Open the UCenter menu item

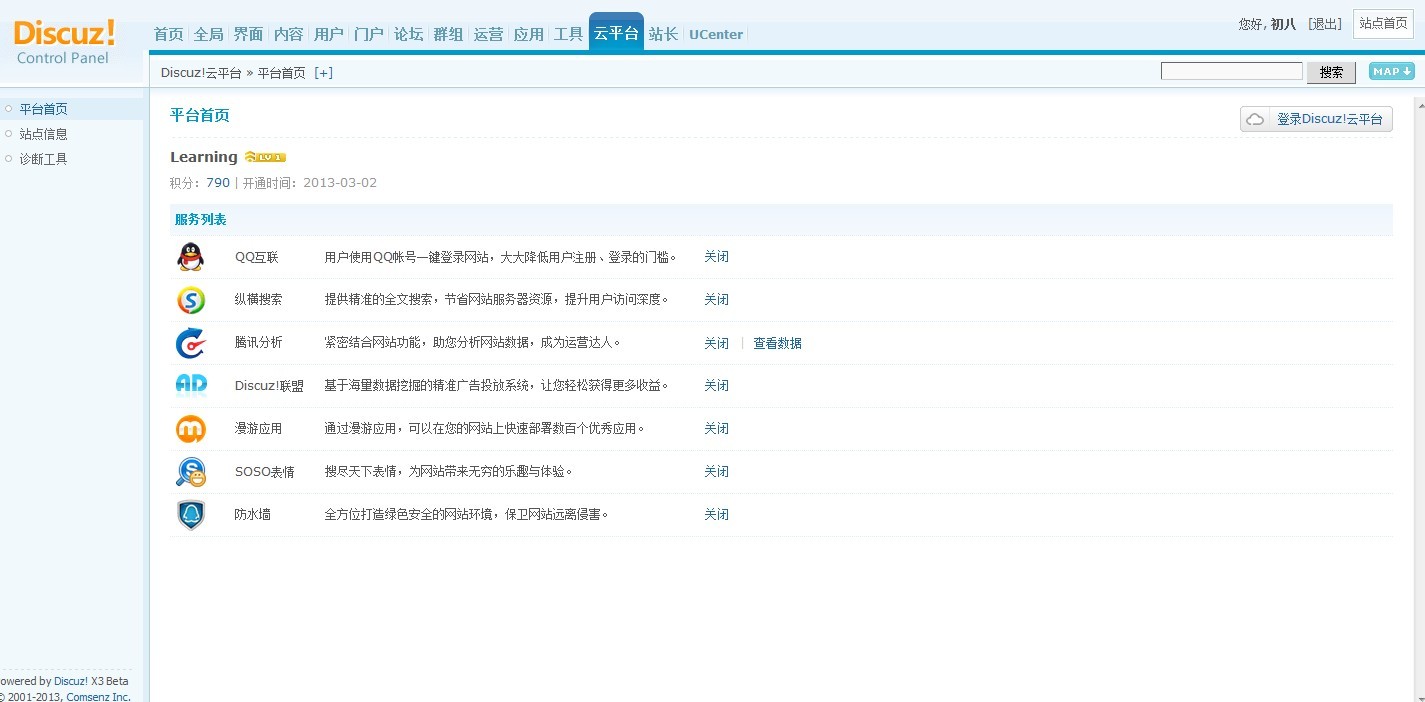pyautogui.click(x=716, y=34)
